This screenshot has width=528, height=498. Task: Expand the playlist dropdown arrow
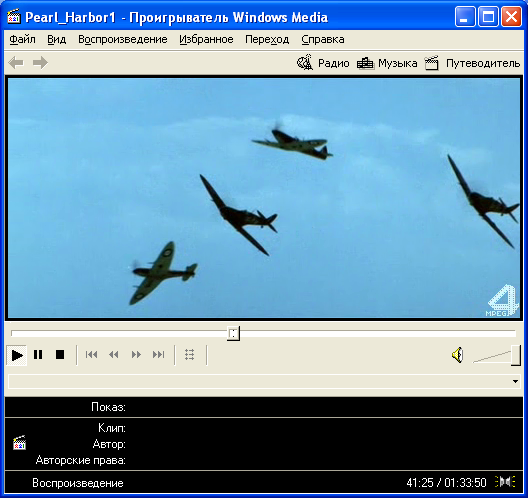(x=516, y=382)
